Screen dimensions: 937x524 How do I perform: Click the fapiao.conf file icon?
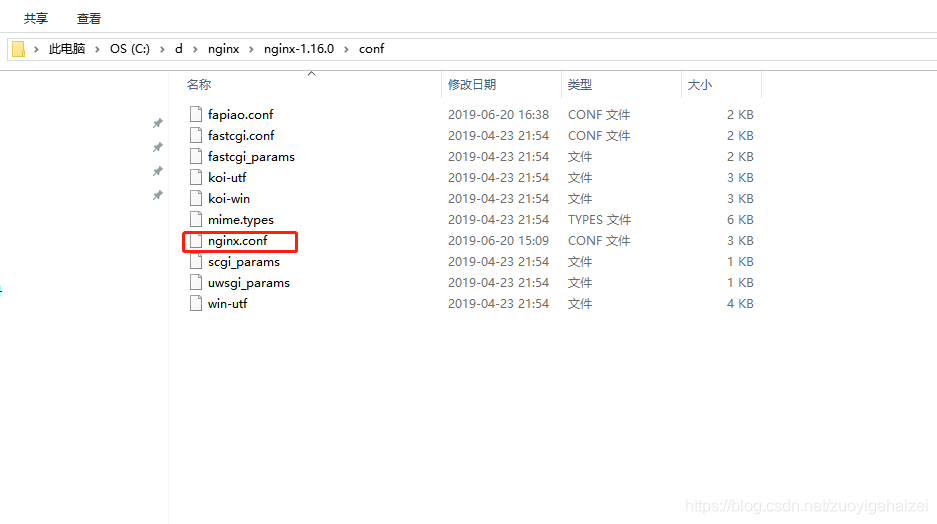click(196, 114)
